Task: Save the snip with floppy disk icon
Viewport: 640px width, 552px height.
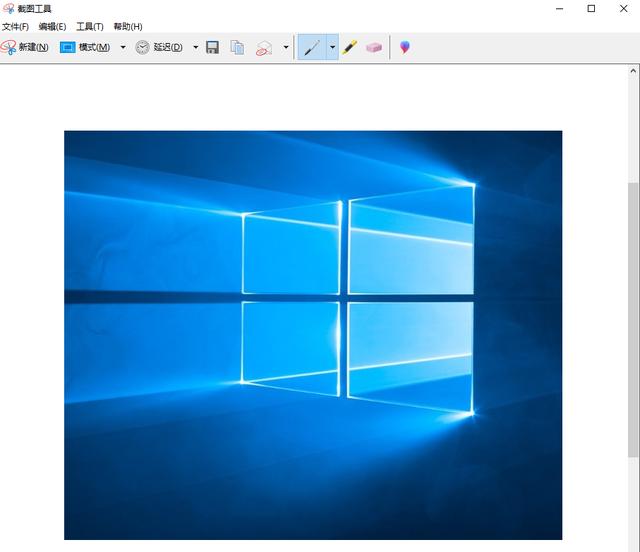Action: 212,47
